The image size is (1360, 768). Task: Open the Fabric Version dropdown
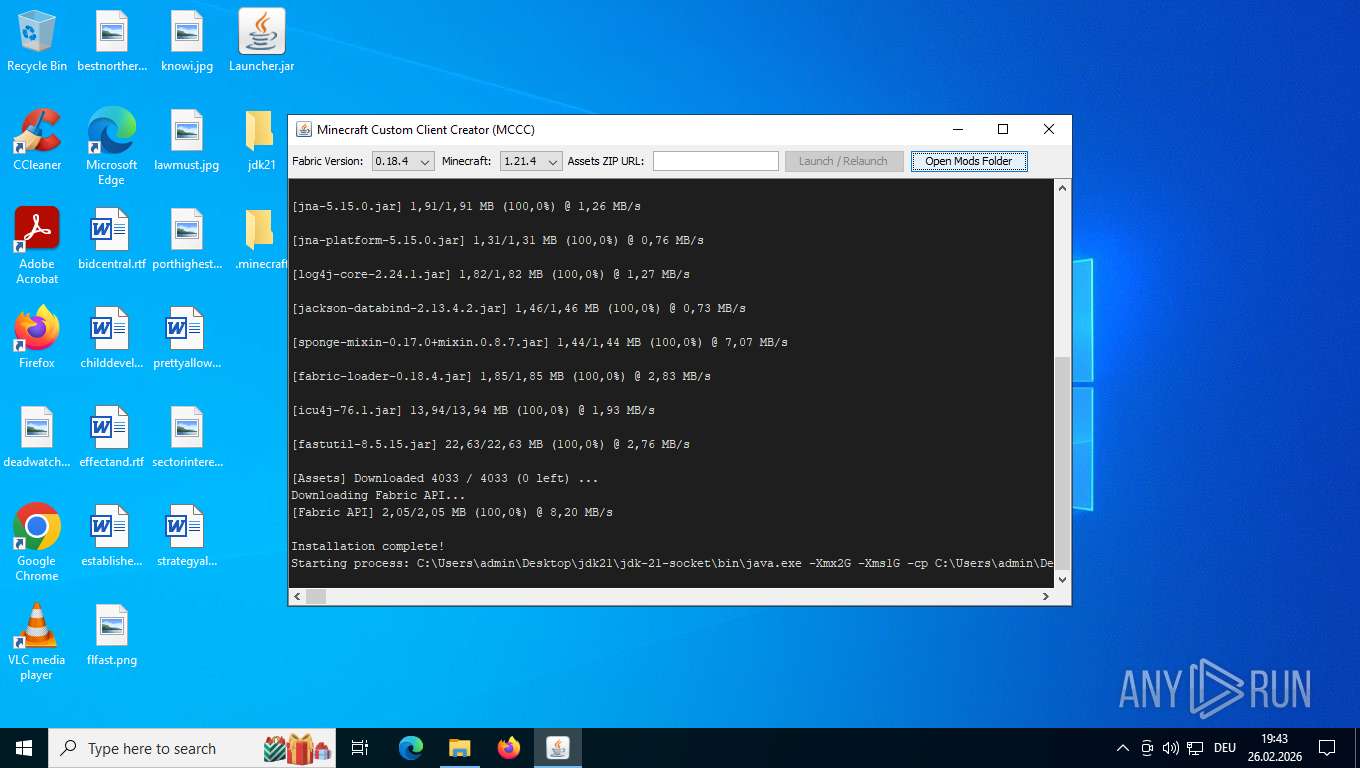(403, 161)
